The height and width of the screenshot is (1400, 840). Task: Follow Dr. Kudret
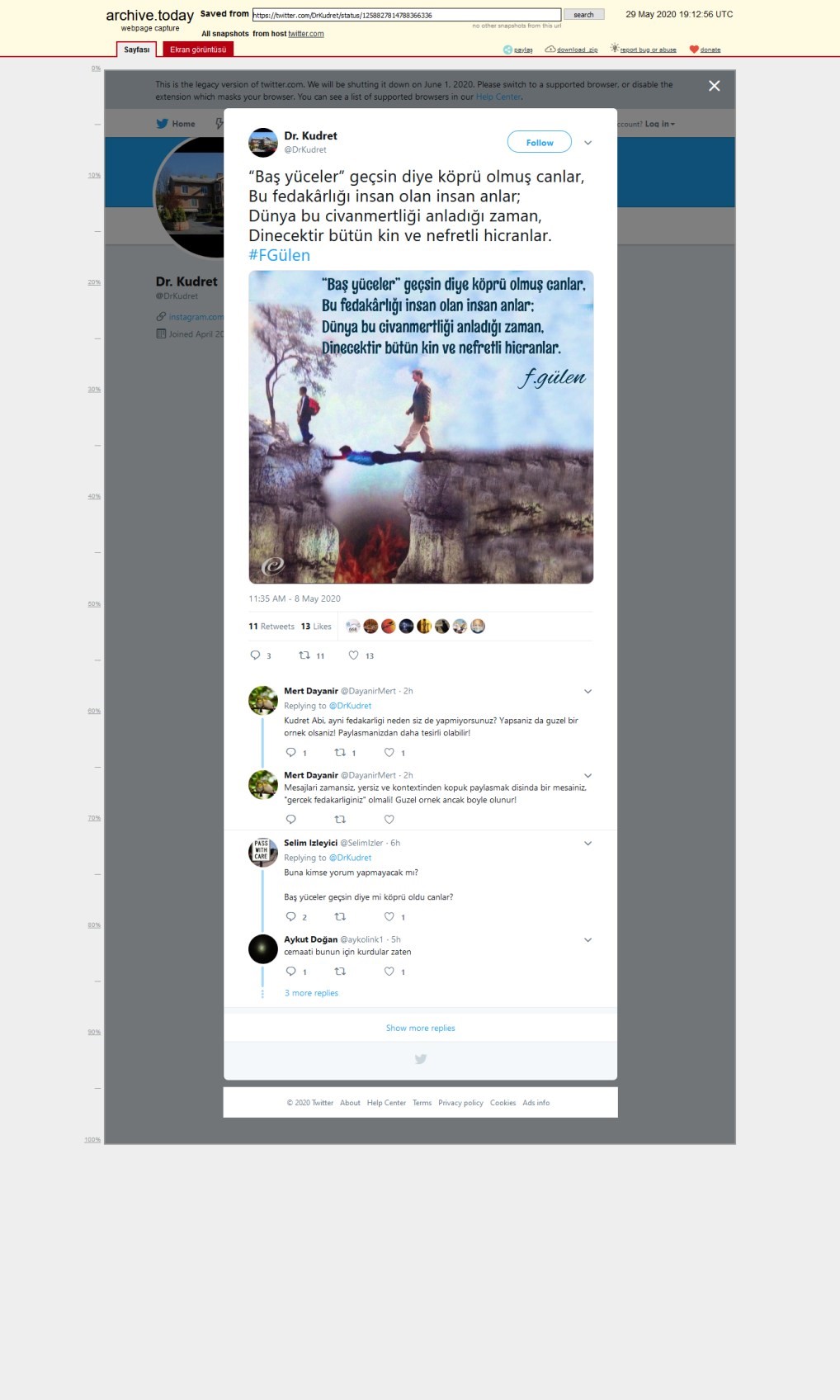pos(540,143)
